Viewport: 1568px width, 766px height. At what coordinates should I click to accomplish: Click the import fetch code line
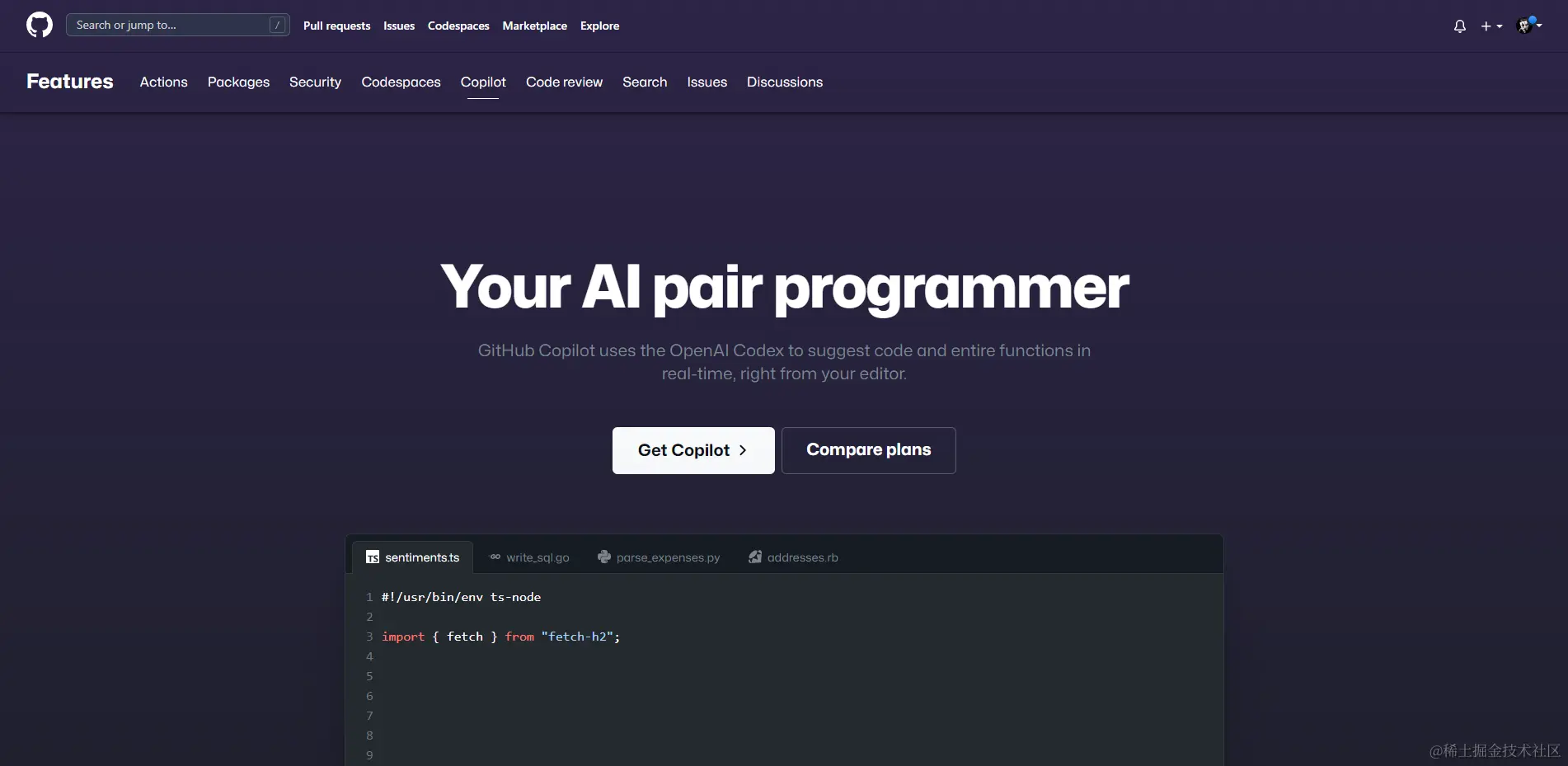pyautogui.click(x=500, y=637)
